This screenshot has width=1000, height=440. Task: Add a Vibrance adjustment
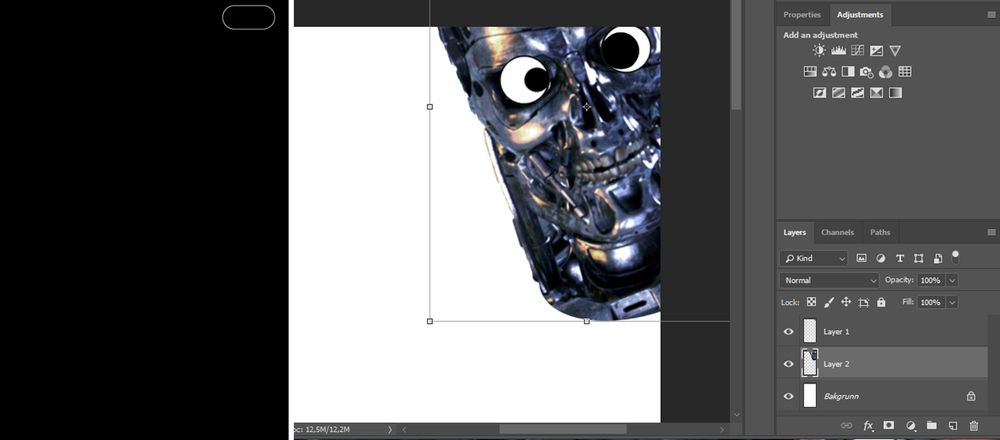[895, 50]
